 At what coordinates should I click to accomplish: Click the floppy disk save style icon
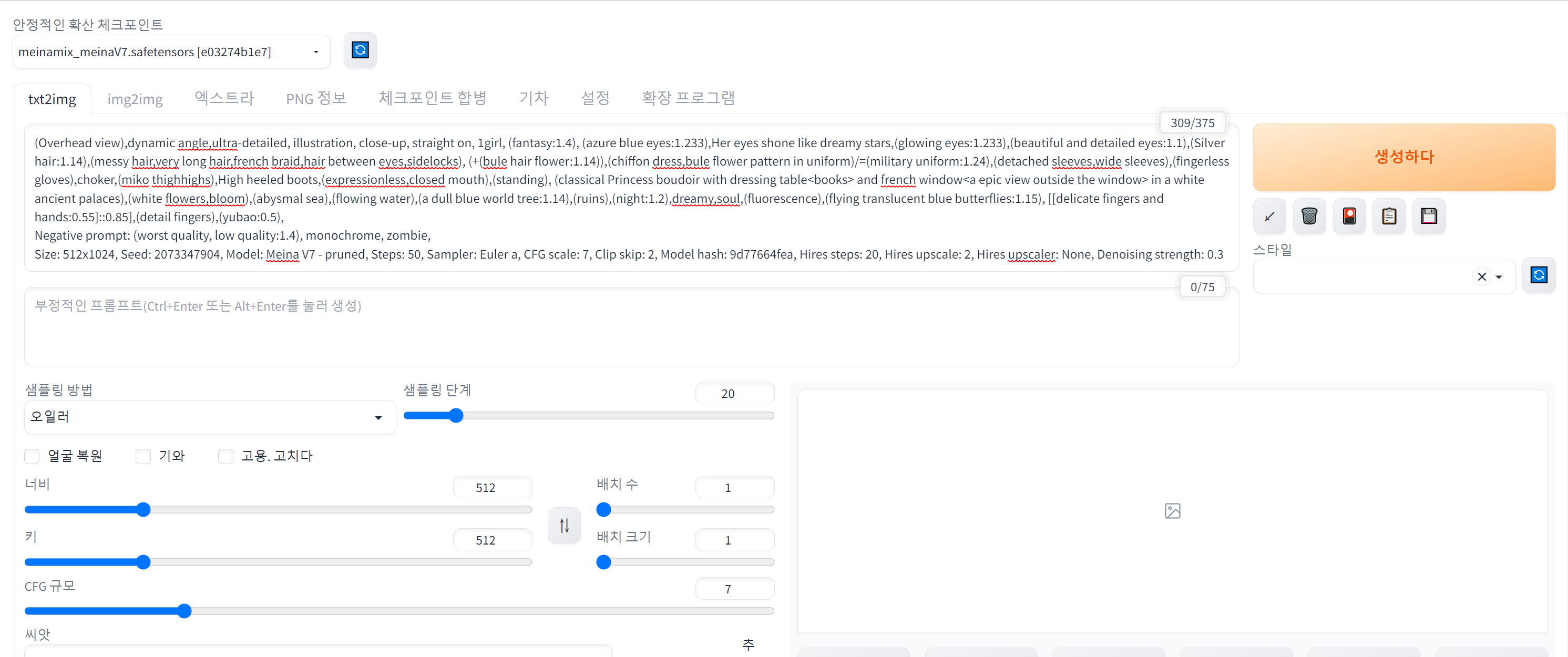point(1429,216)
